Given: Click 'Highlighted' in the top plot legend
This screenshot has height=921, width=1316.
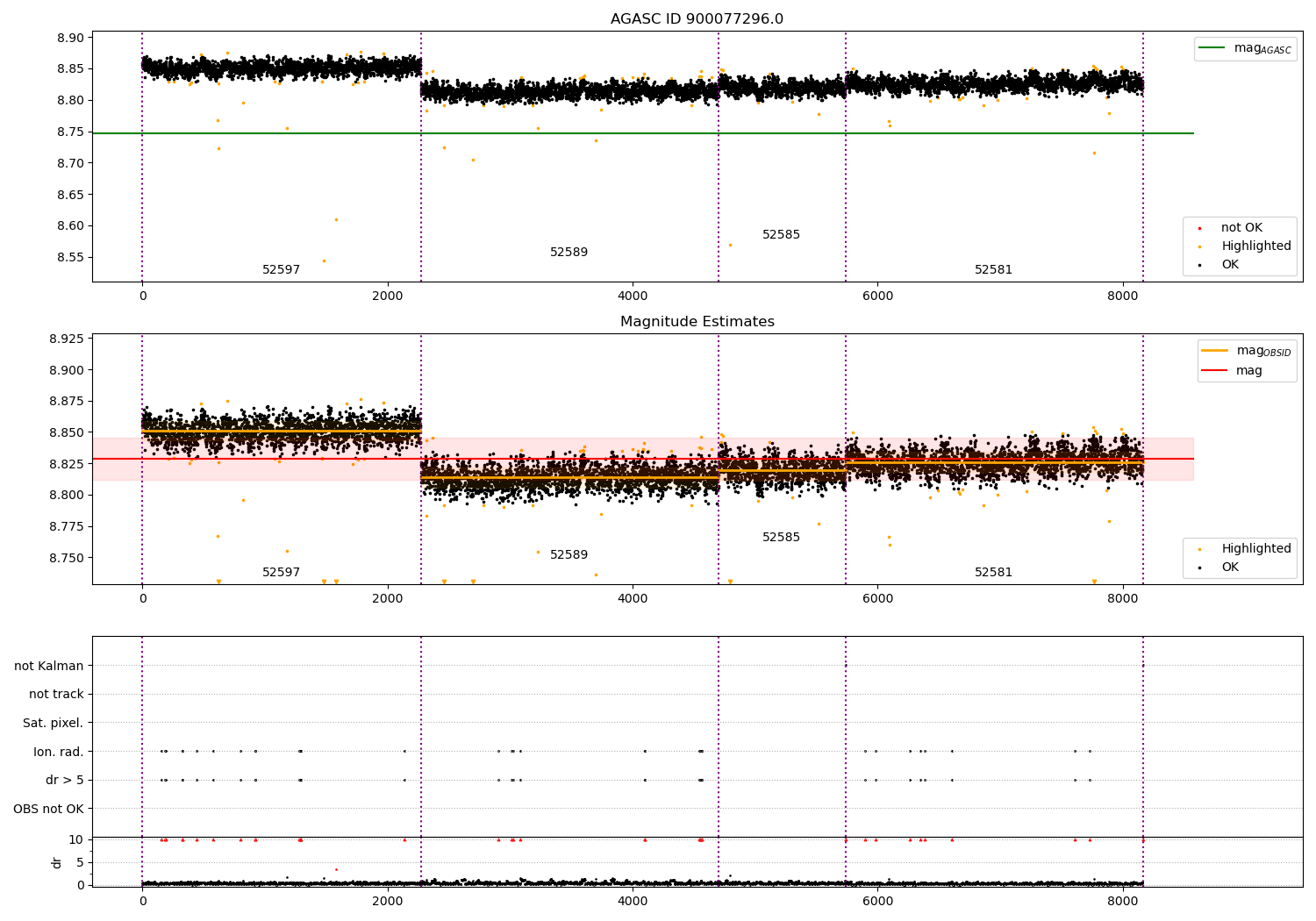Looking at the screenshot, I should pyautogui.click(x=1246, y=246).
